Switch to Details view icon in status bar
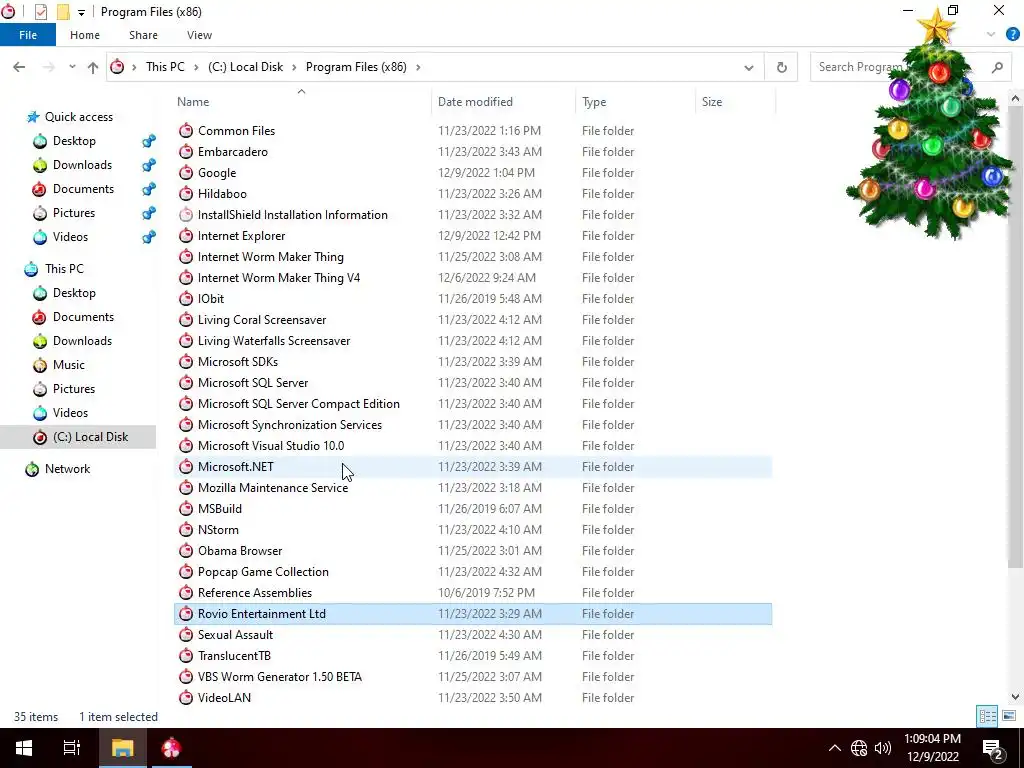 coord(987,716)
